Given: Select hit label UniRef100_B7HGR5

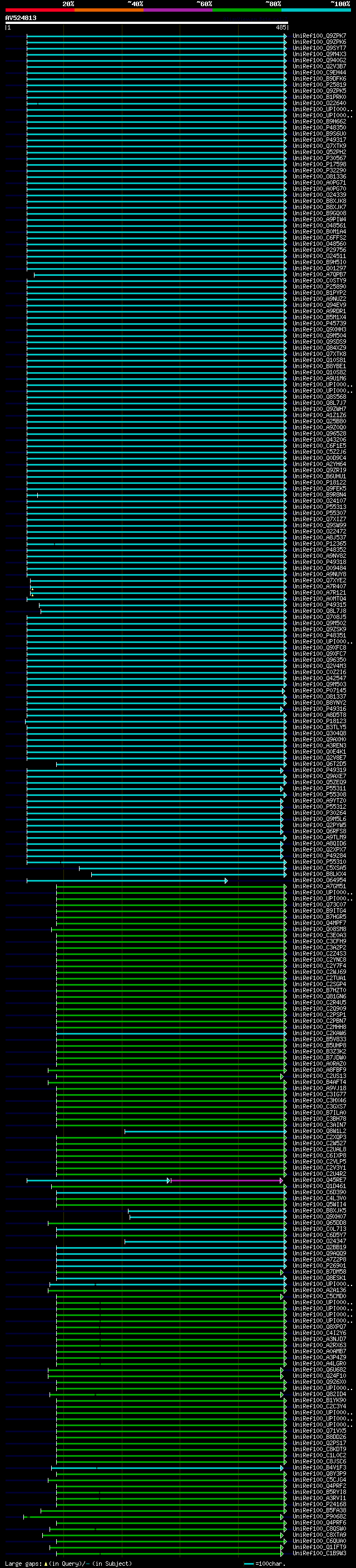Looking at the screenshot, I should coord(319,917).
